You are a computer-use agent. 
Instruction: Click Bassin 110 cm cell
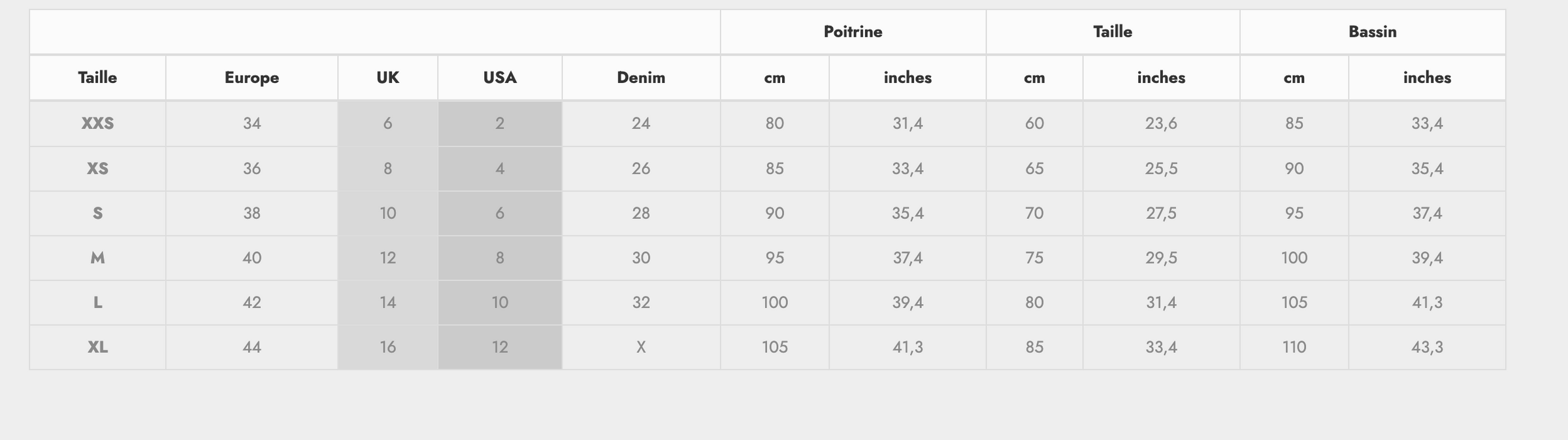1294,347
